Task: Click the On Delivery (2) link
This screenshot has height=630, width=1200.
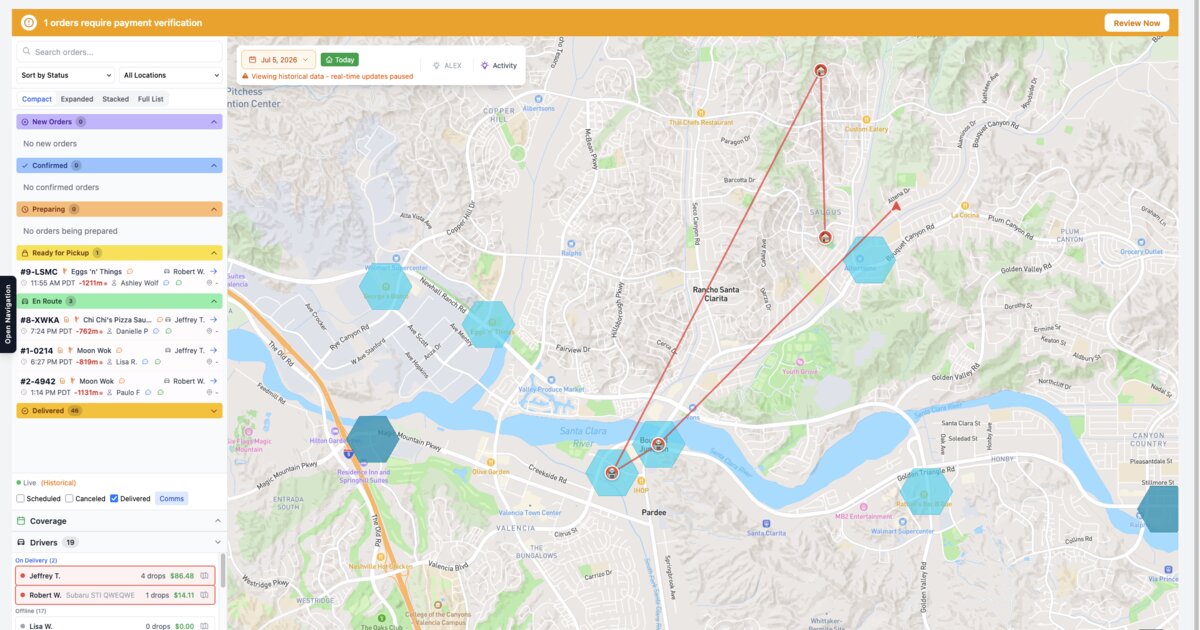Action: pyautogui.click(x=36, y=560)
